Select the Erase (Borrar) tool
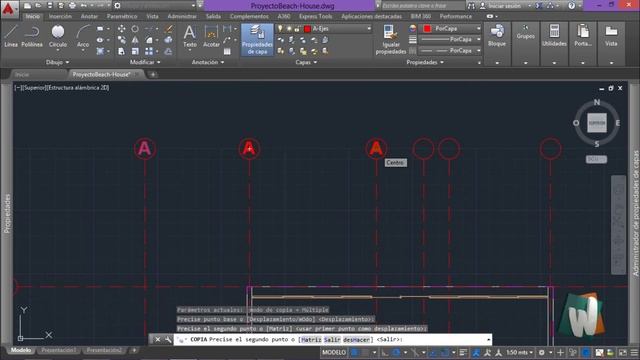 click(x=169, y=29)
